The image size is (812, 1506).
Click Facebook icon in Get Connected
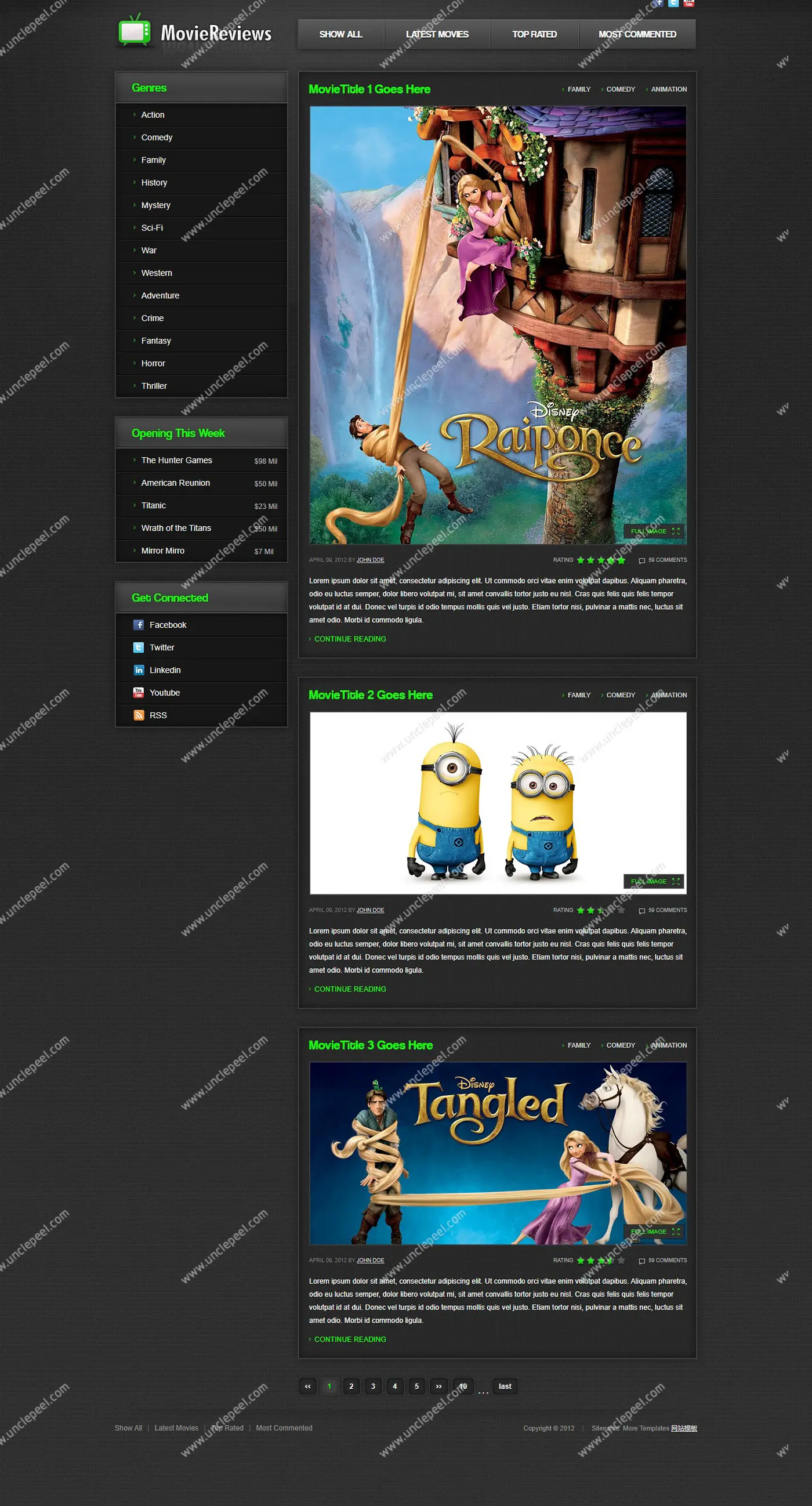[x=139, y=625]
